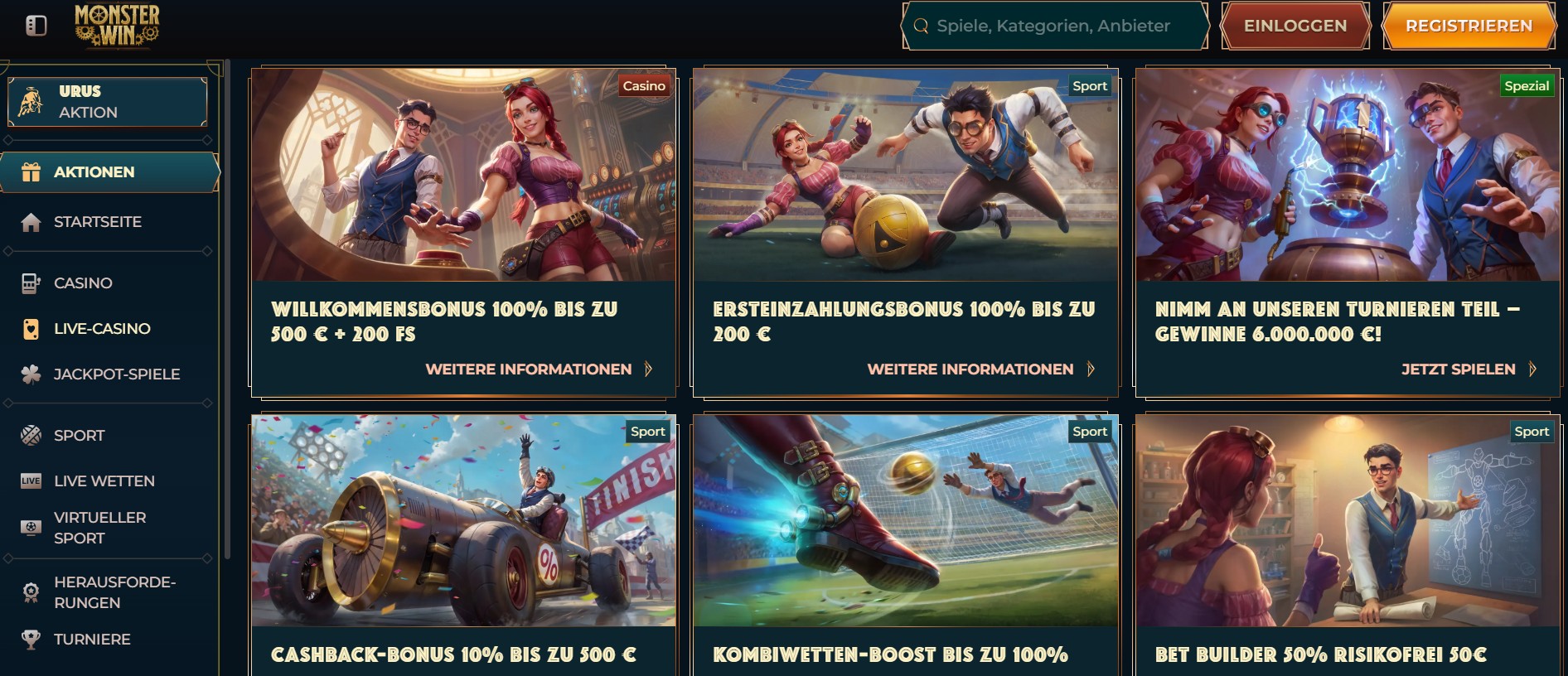Open Live Wetten live icon
The width and height of the screenshot is (1568, 676).
click(x=31, y=481)
